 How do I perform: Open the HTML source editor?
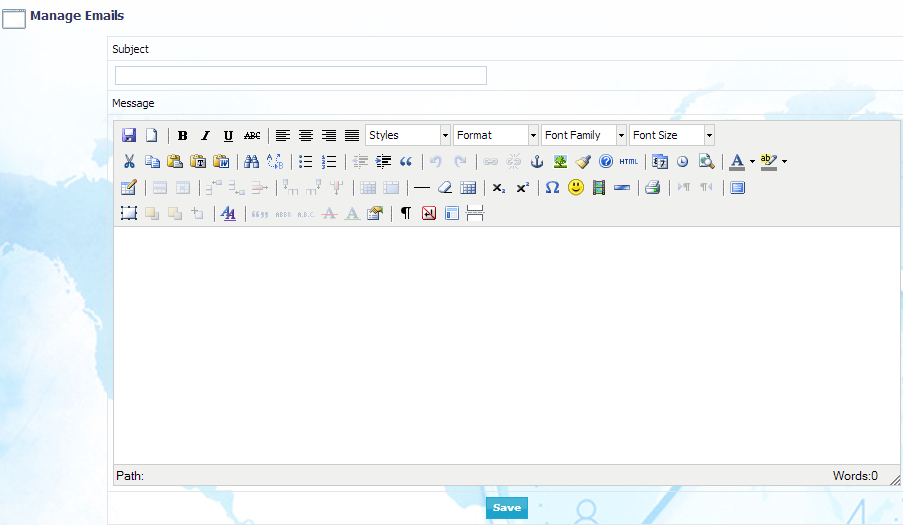(x=628, y=161)
